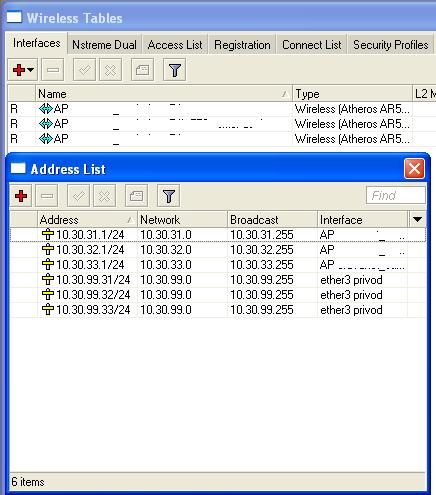The width and height of the screenshot is (436, 495).
Task: Click broadcast cell 10.30.33.255
Action: (x=262, y=265)
